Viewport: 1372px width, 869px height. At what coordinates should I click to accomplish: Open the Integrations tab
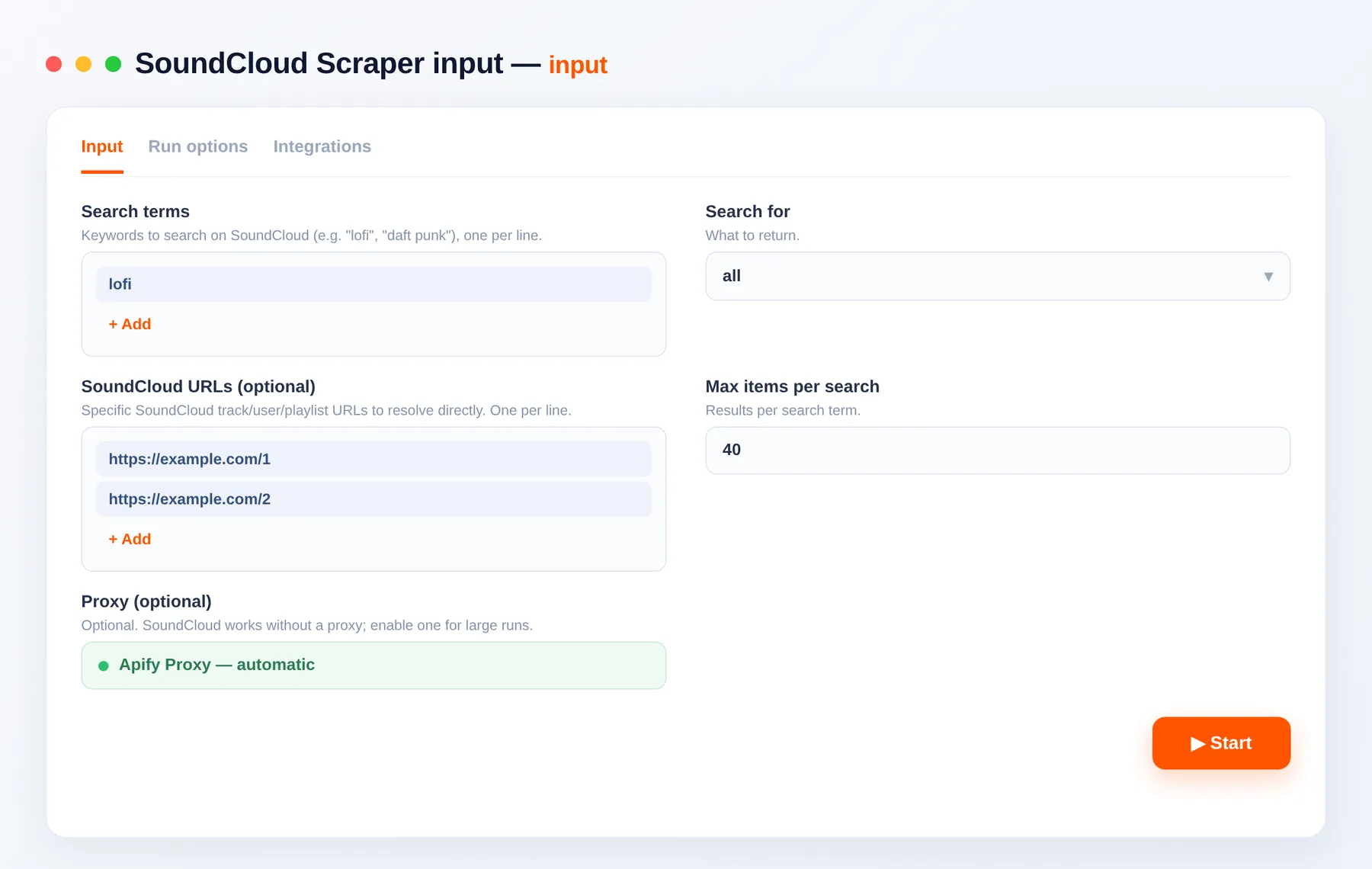pos(322,146)
